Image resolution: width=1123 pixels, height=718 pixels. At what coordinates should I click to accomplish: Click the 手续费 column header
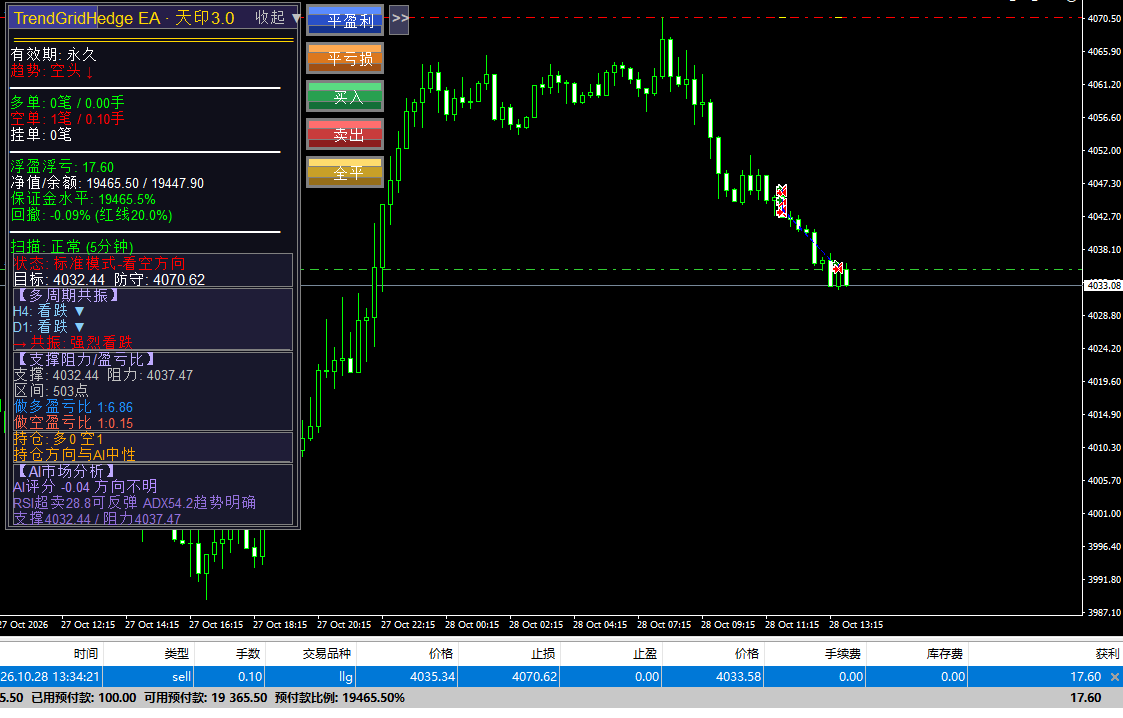842,654
